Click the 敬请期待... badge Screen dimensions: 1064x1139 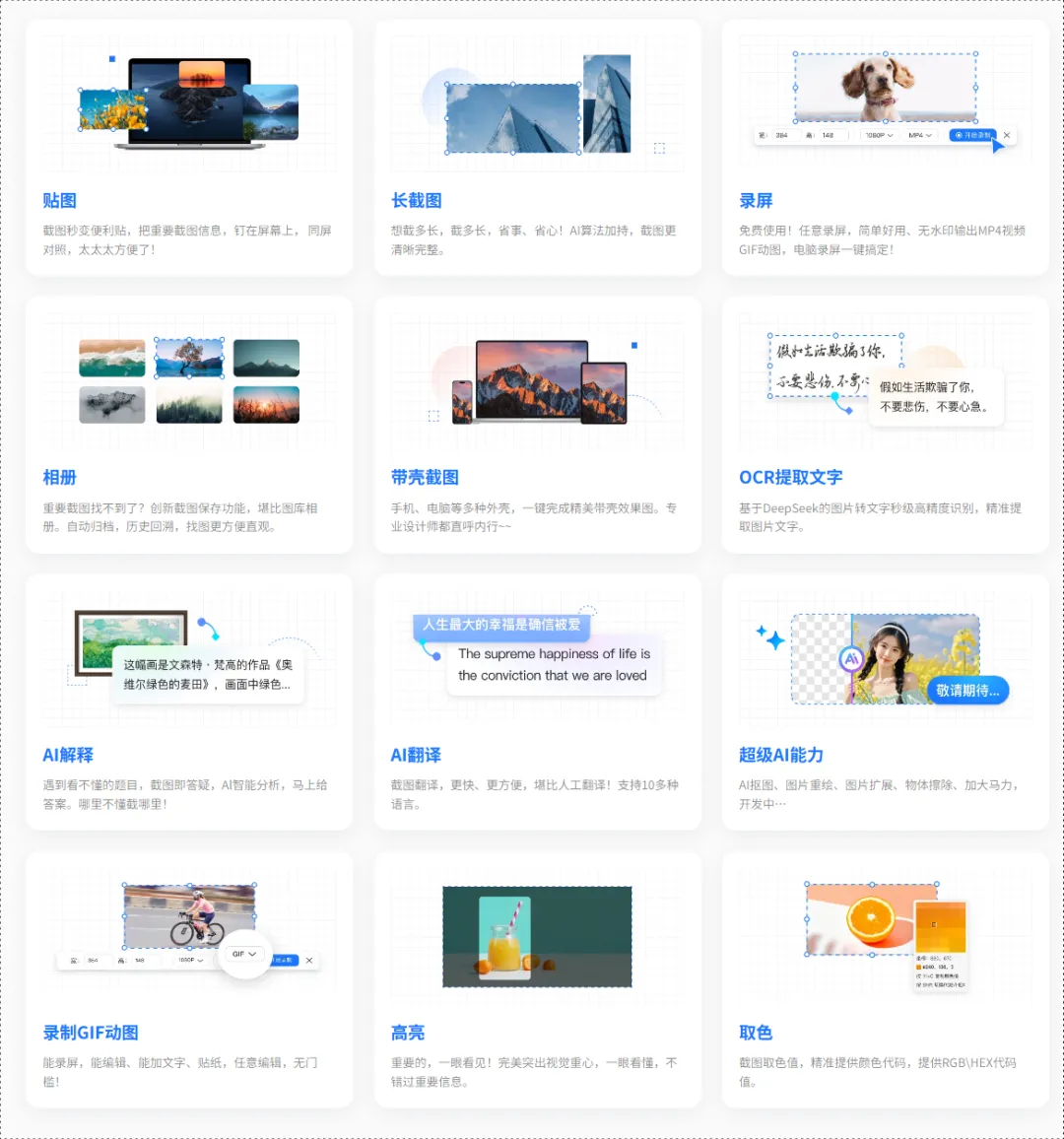point(967,690)
